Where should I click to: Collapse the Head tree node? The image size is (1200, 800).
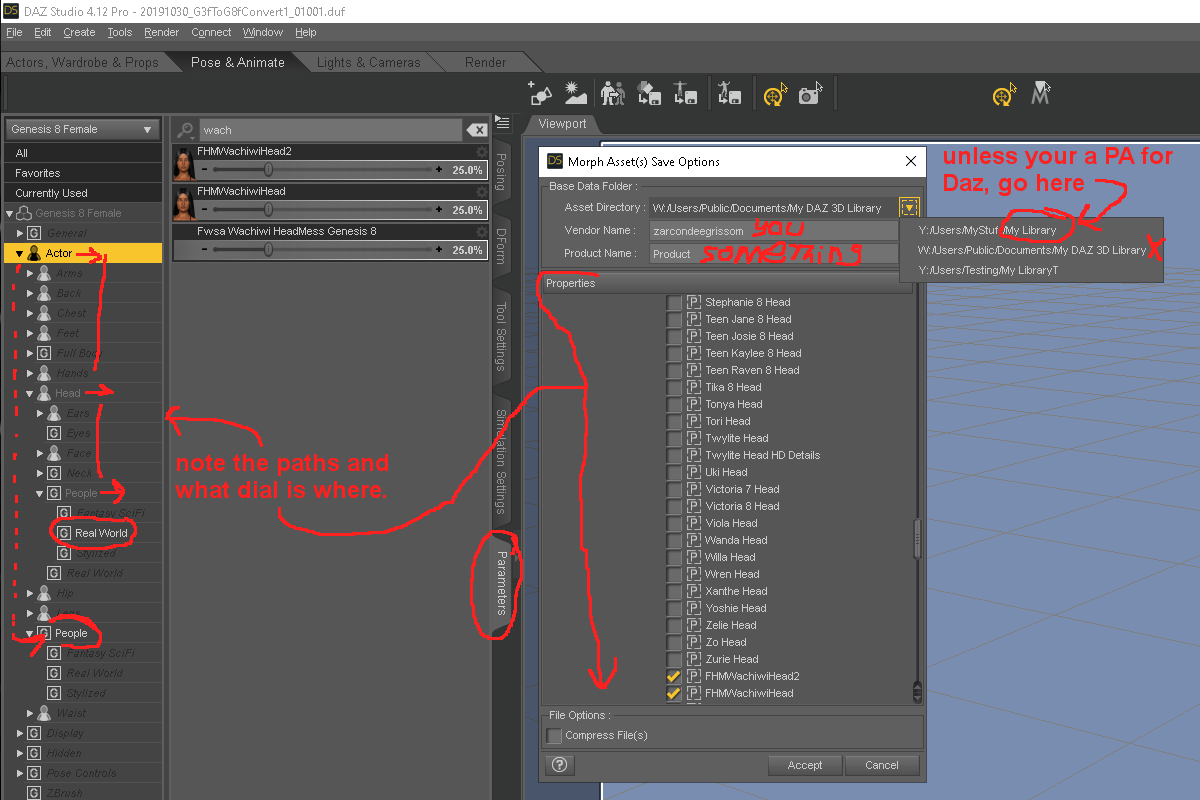[31, 394]
